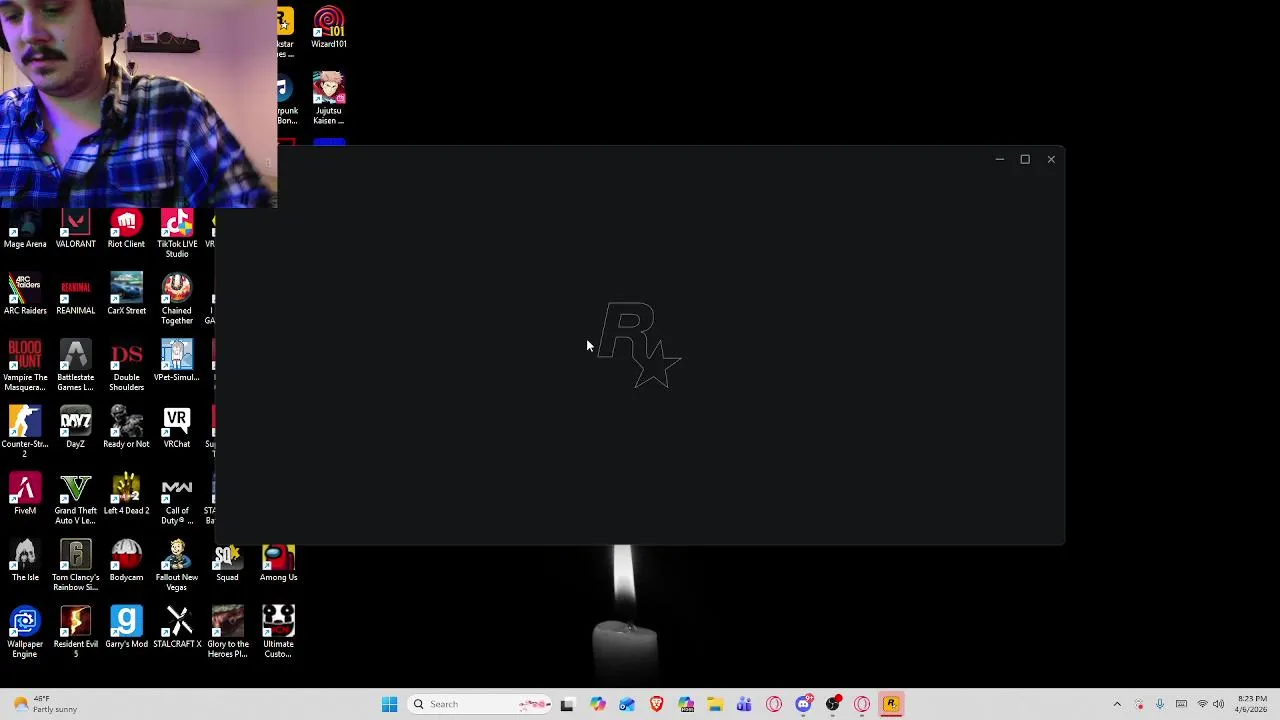Select the Double Shoulders icon

[126, 366]
